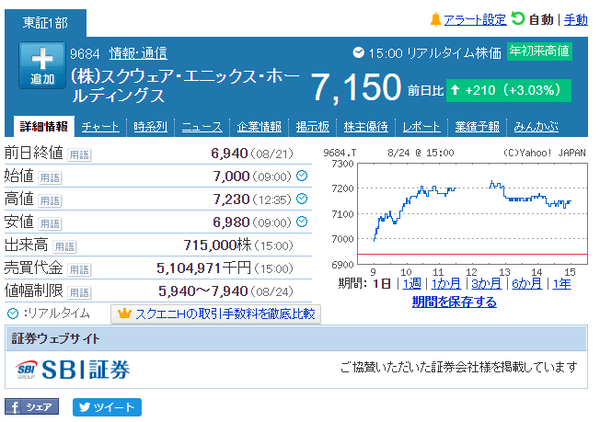Open the 株主優待 tab
Image resolution: width=600 pixels, height=422 pixels.
click(x=366, y=127)
